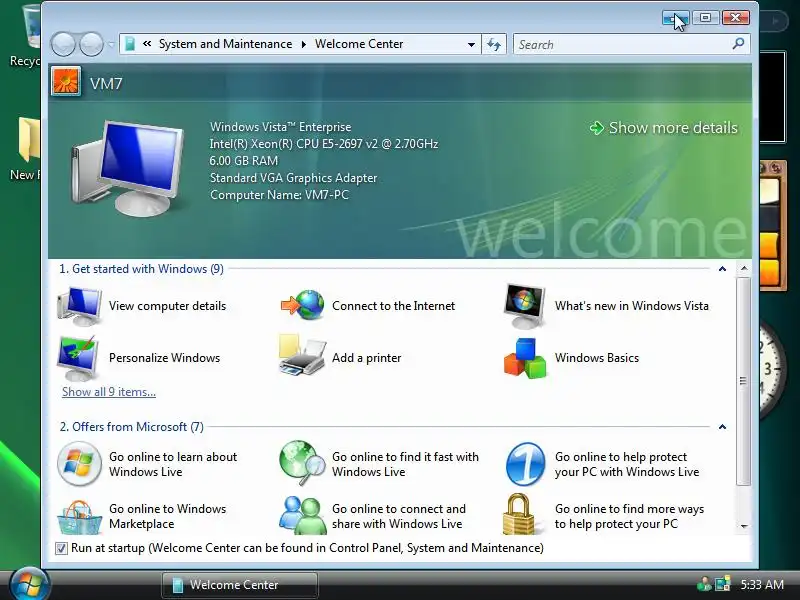Click the Connect to the Internet globe icon
This screenshot has width=800, height=600.
coord(302,305)
